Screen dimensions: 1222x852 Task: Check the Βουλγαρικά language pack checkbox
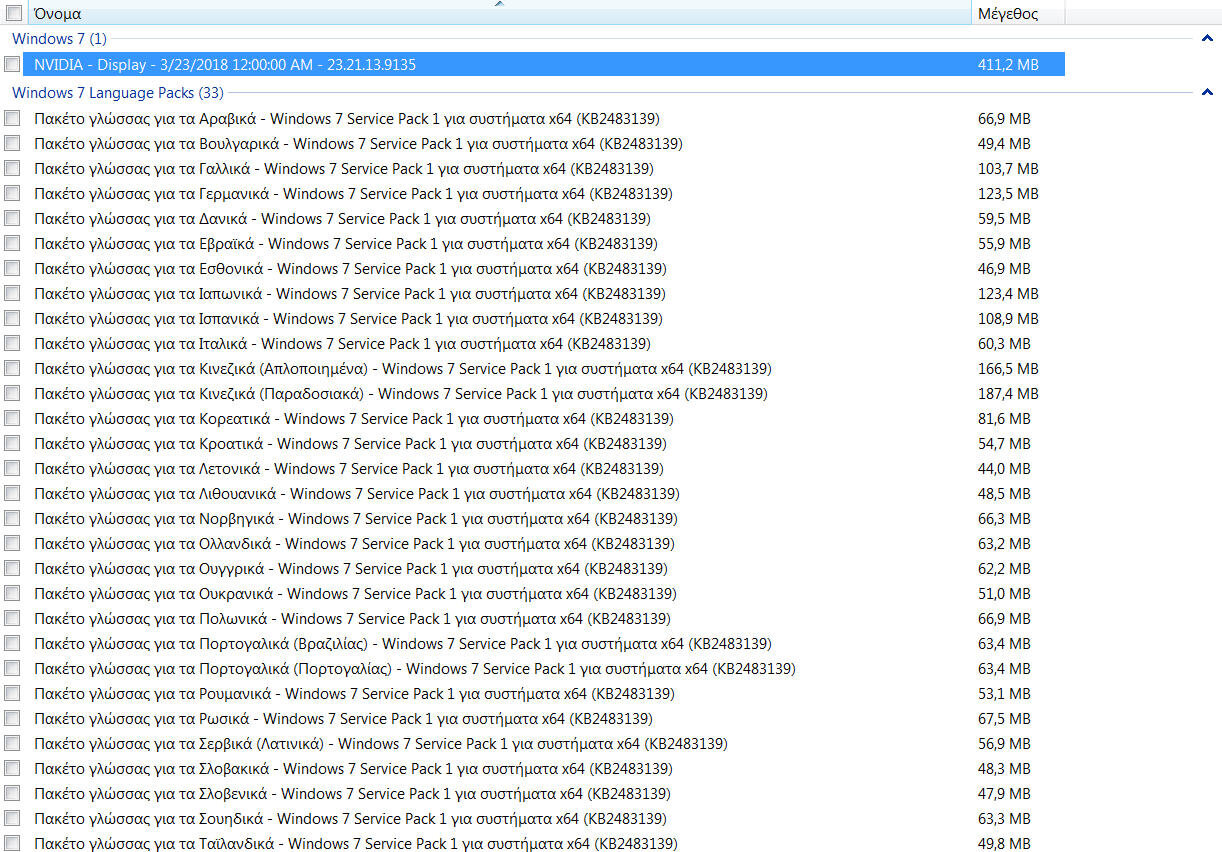coord(12,143)
